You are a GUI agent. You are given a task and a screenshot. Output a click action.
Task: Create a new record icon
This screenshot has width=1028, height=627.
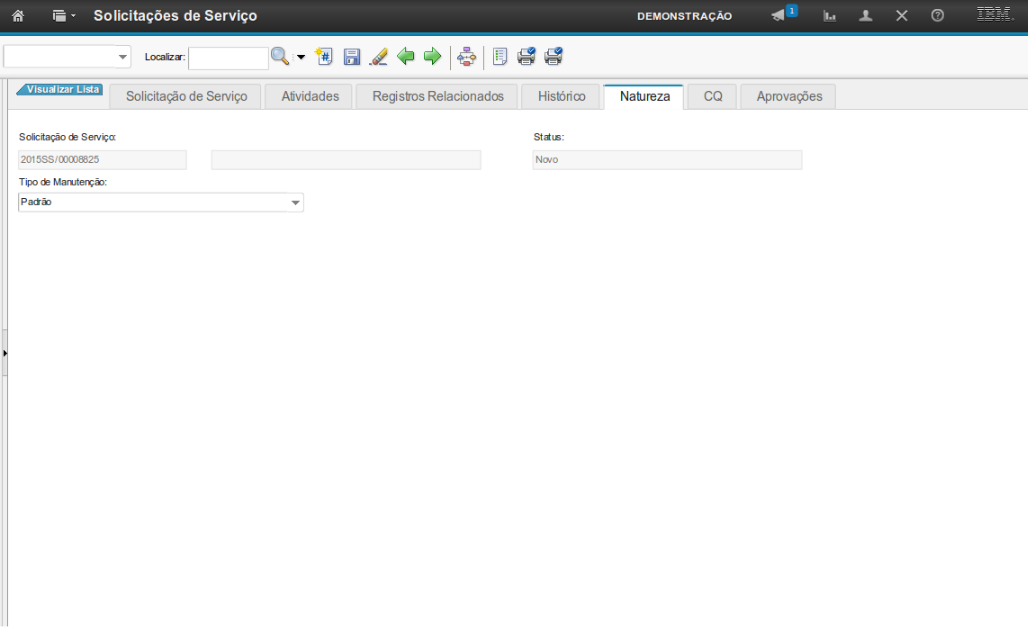pyautogui.click(x=324, y=57)
